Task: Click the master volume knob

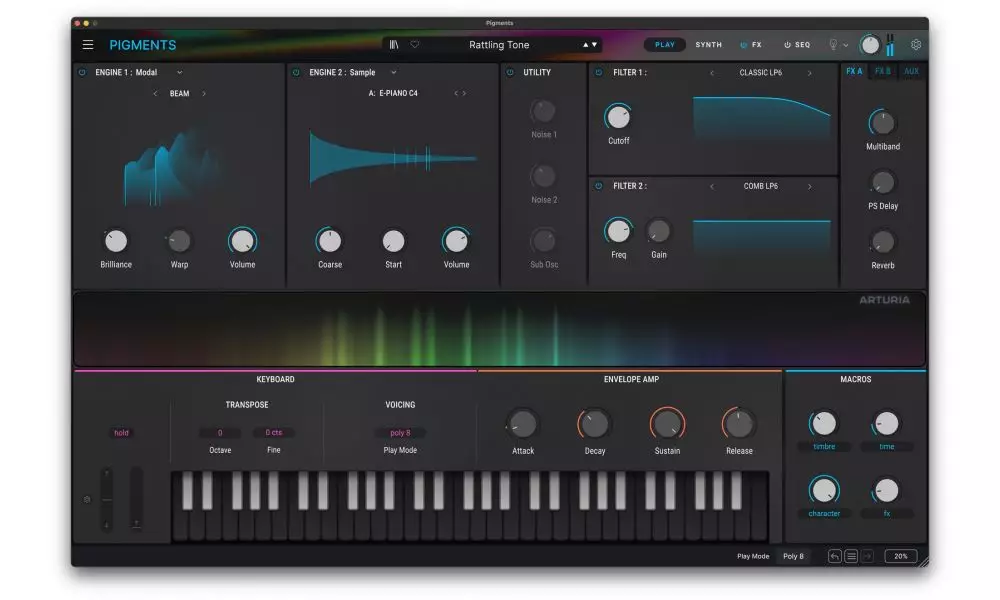Action: pos(870,45)
